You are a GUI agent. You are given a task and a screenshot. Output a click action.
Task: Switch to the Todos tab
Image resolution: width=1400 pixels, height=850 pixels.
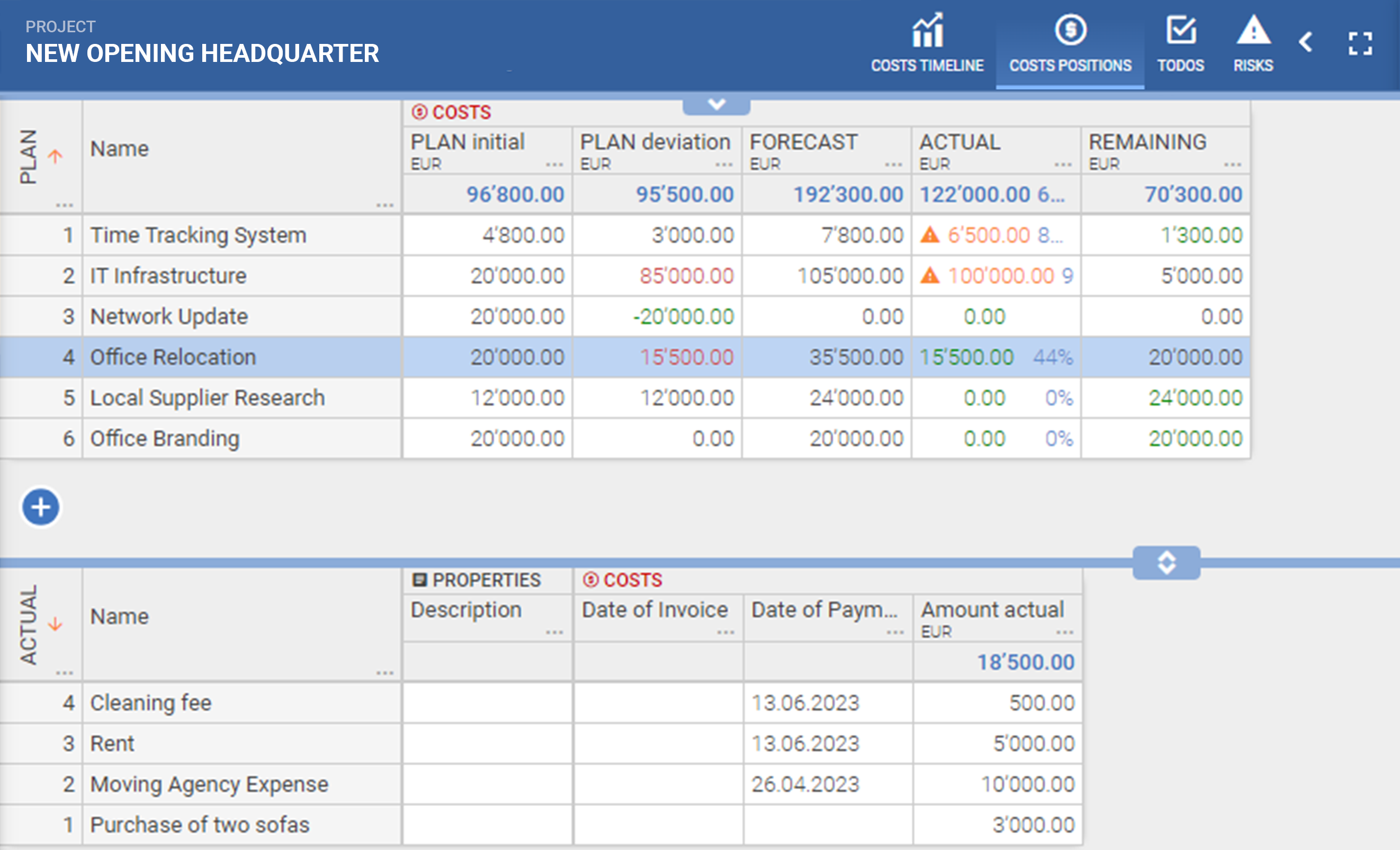point(1181,44)
